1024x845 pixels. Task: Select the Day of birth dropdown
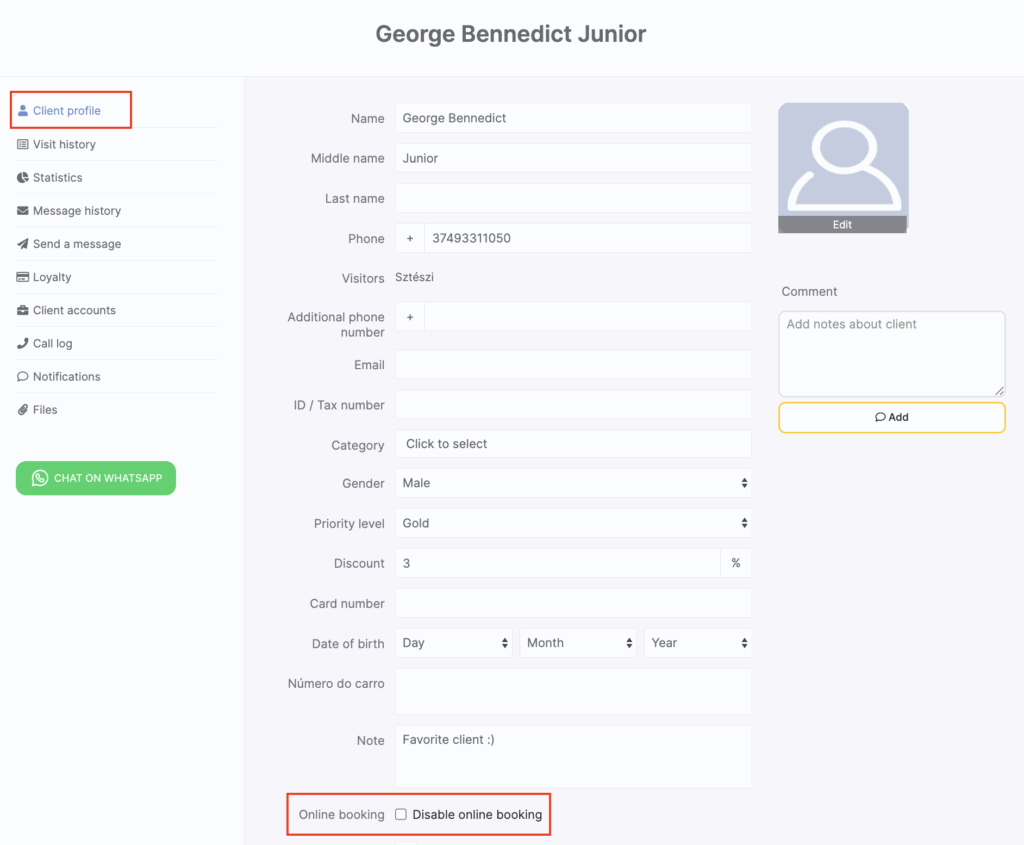coord(455,643)
